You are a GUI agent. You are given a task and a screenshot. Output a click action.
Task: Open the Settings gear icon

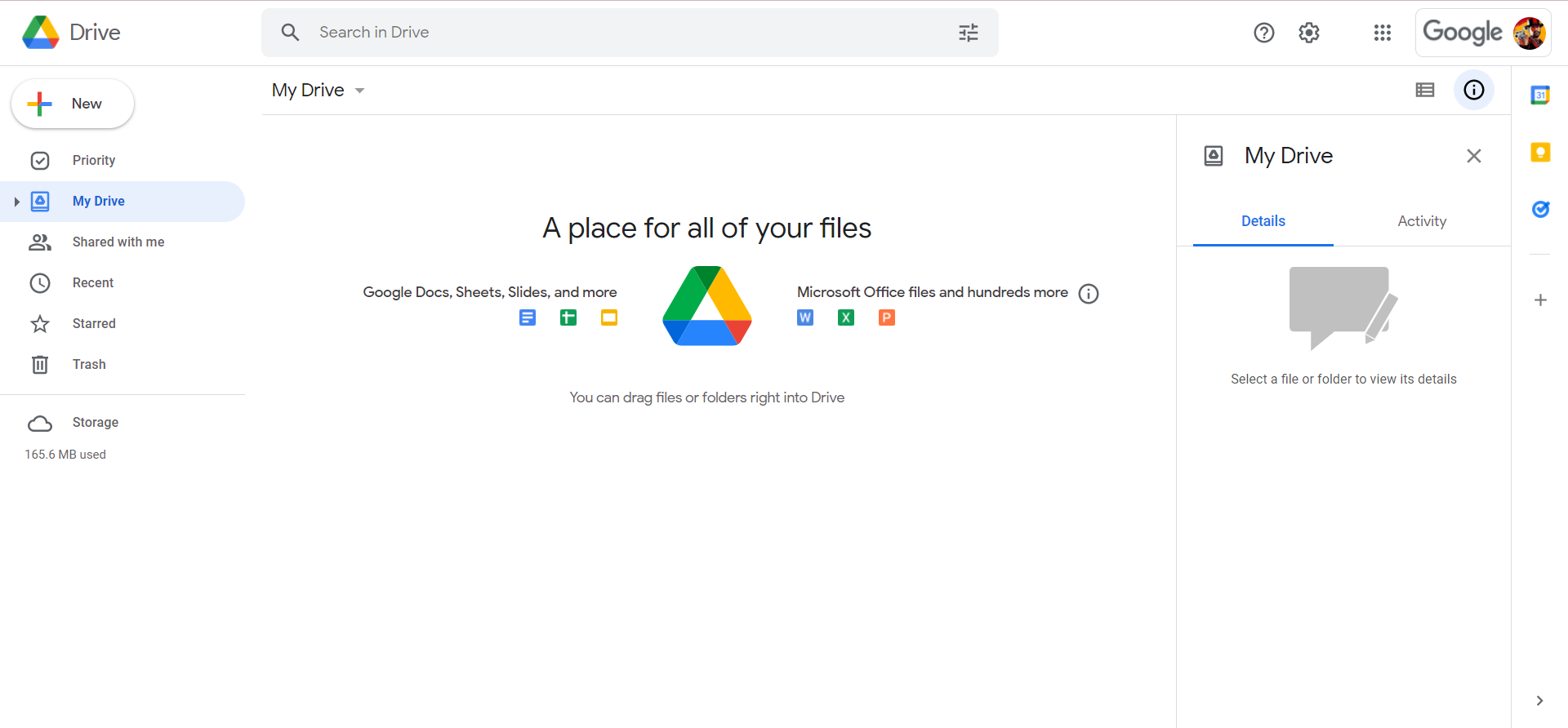coord(1309,33)
